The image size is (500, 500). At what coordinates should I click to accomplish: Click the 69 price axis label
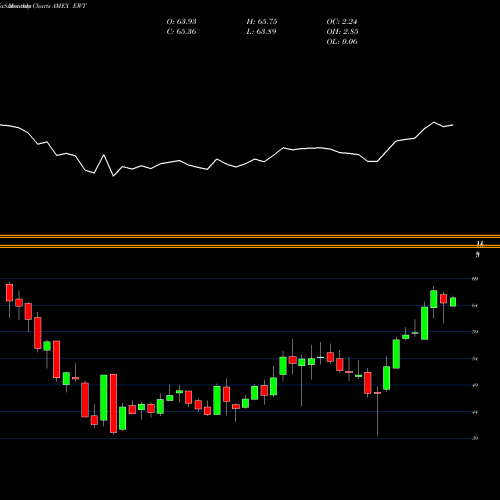(x=475, y=279)
